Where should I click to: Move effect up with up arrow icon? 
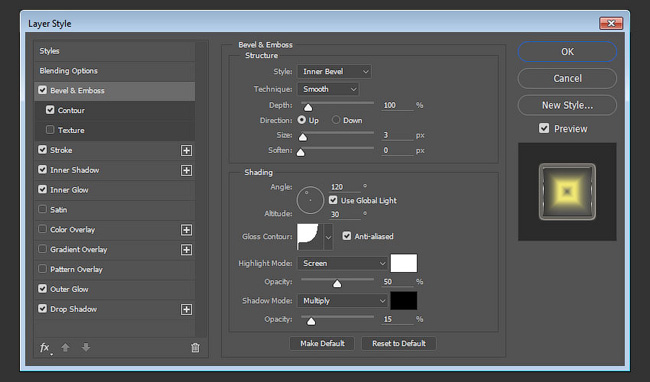[65, 348]
